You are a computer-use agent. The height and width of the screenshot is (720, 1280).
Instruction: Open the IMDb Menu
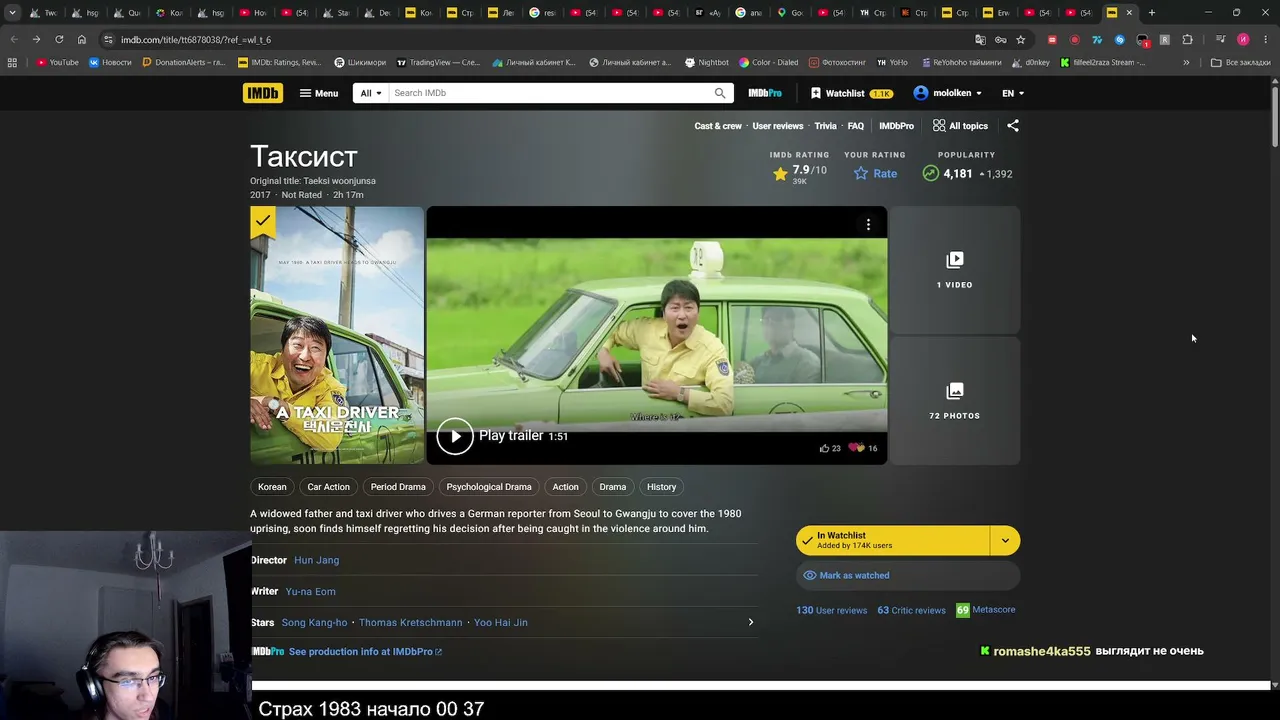[319, 93]
